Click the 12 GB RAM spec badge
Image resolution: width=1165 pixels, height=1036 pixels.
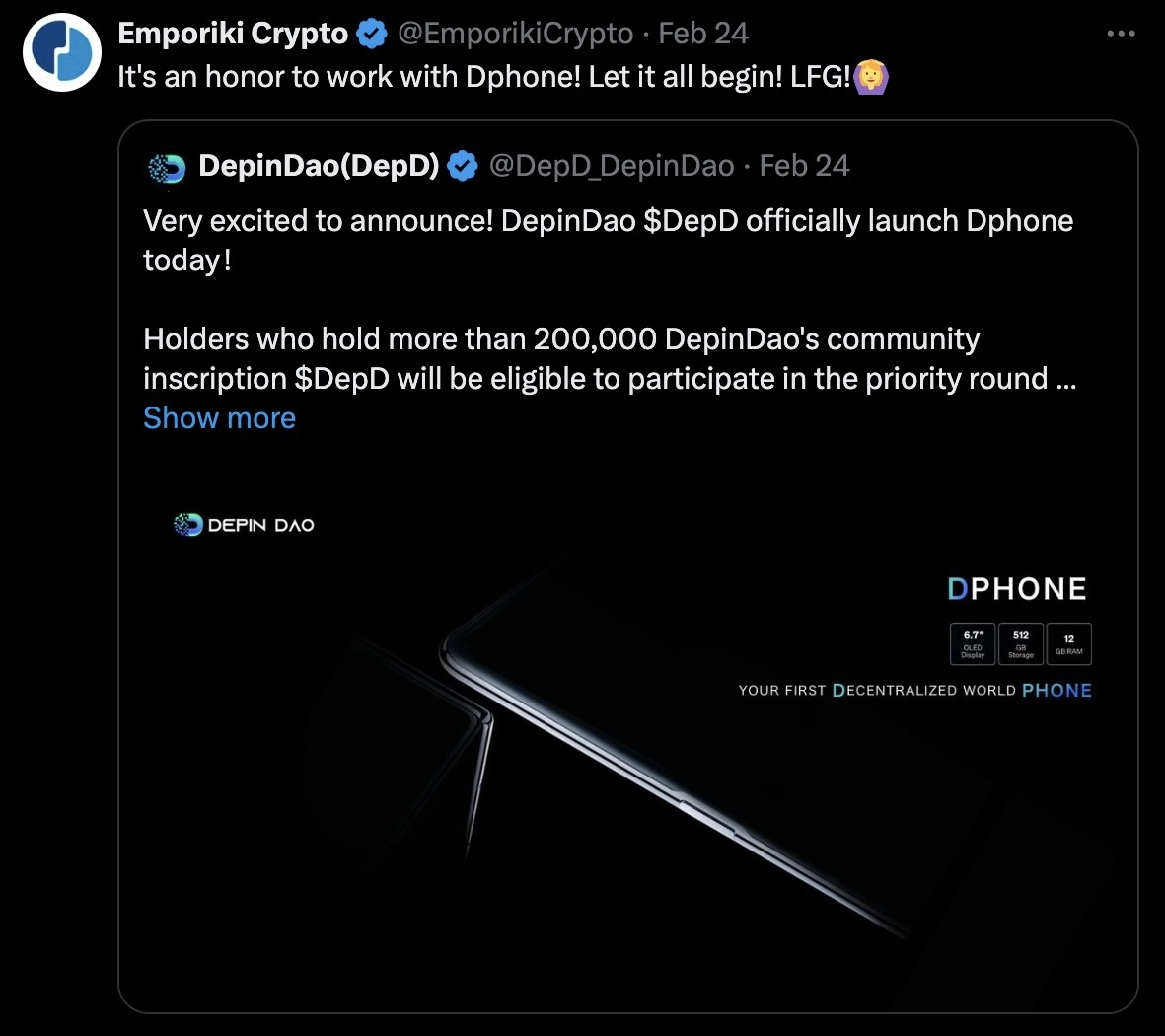point(1069,643)
